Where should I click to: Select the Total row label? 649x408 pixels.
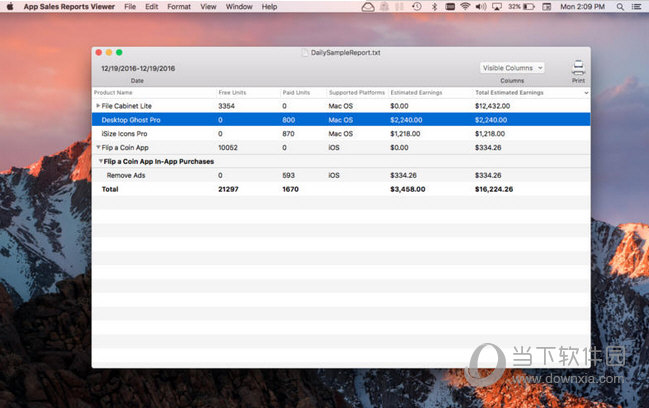click(x=110, y=189)
